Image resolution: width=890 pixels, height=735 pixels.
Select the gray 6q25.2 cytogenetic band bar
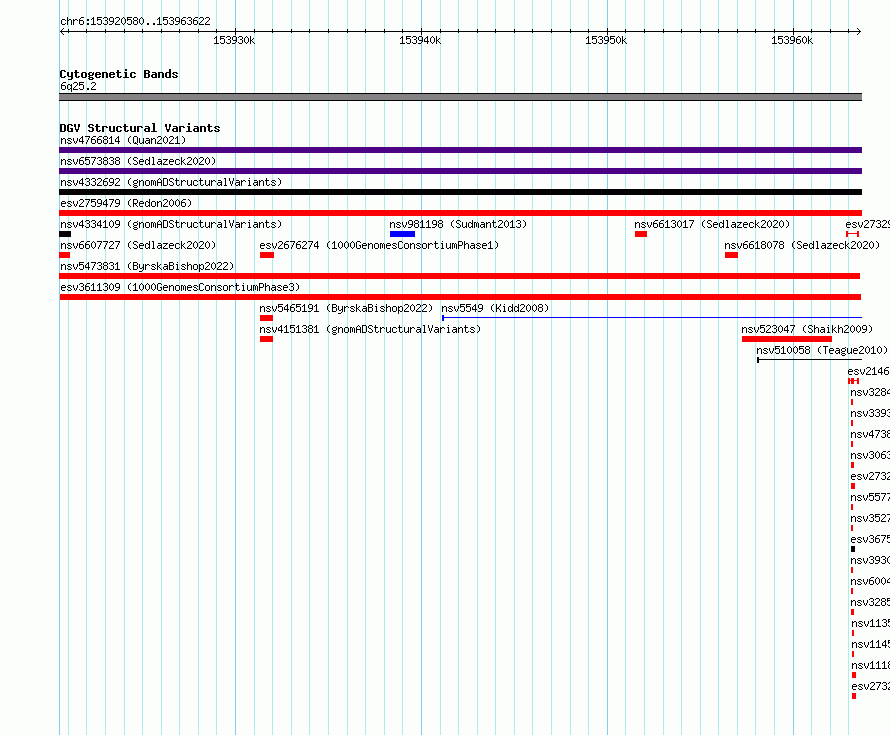tap(460, 97)
